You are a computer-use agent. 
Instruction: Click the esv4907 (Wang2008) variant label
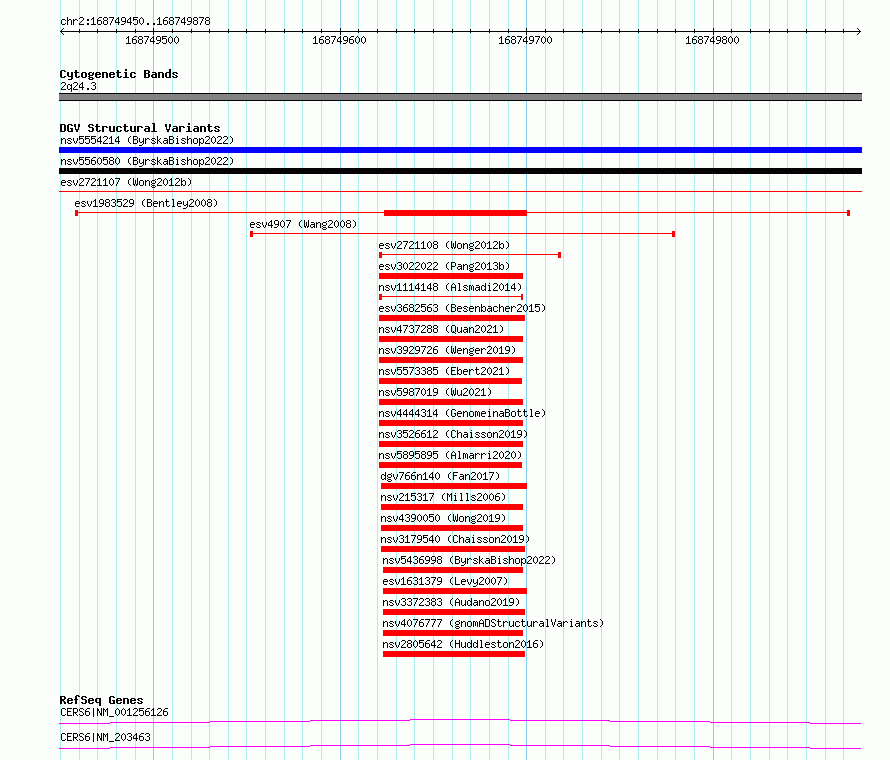coord(303,224)
